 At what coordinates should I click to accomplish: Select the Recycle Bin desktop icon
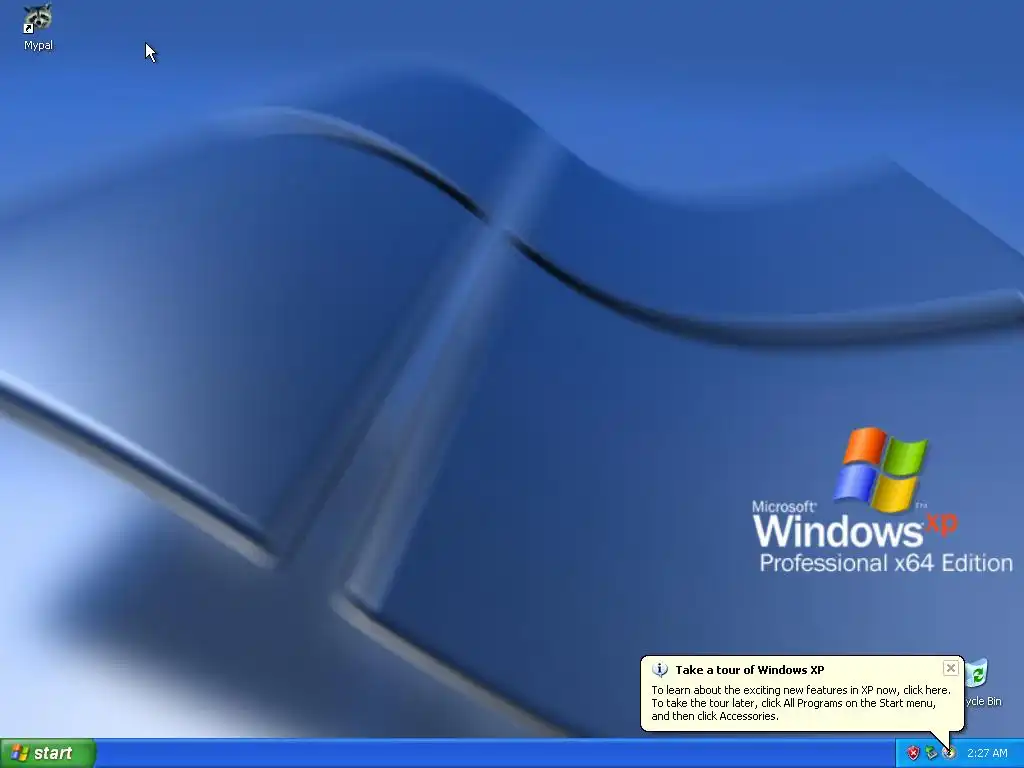982,683
